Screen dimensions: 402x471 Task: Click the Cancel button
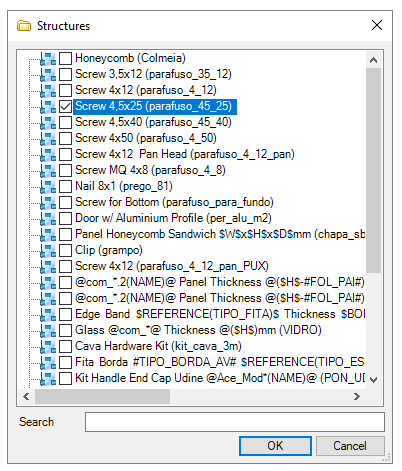click(x=350, y=446)
